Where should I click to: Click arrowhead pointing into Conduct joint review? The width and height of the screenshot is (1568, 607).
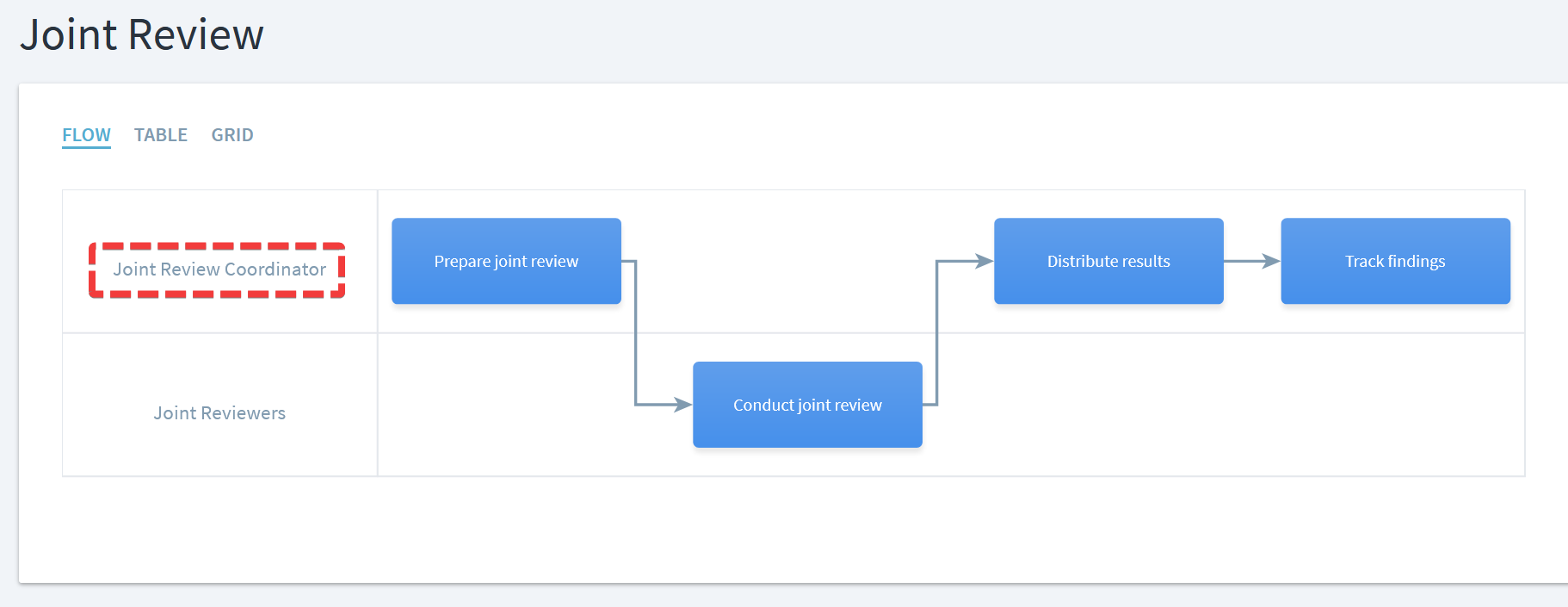pos(683,405)
